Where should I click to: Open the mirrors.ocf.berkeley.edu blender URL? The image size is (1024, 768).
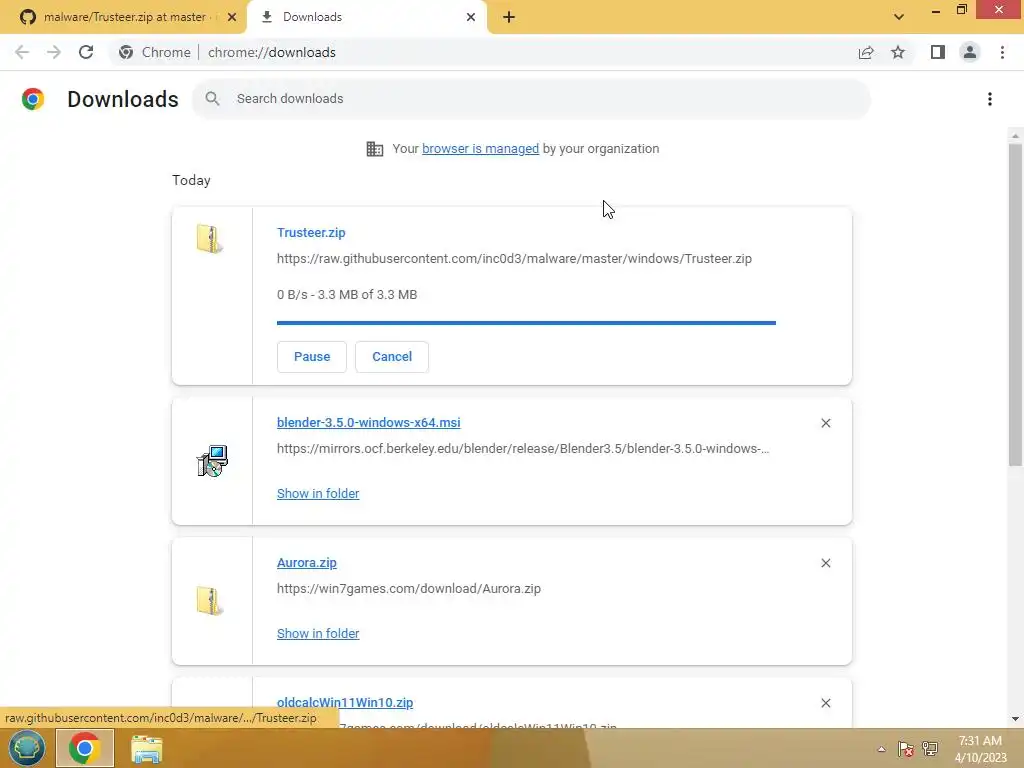pyautogui.click(x=522, y=449)
